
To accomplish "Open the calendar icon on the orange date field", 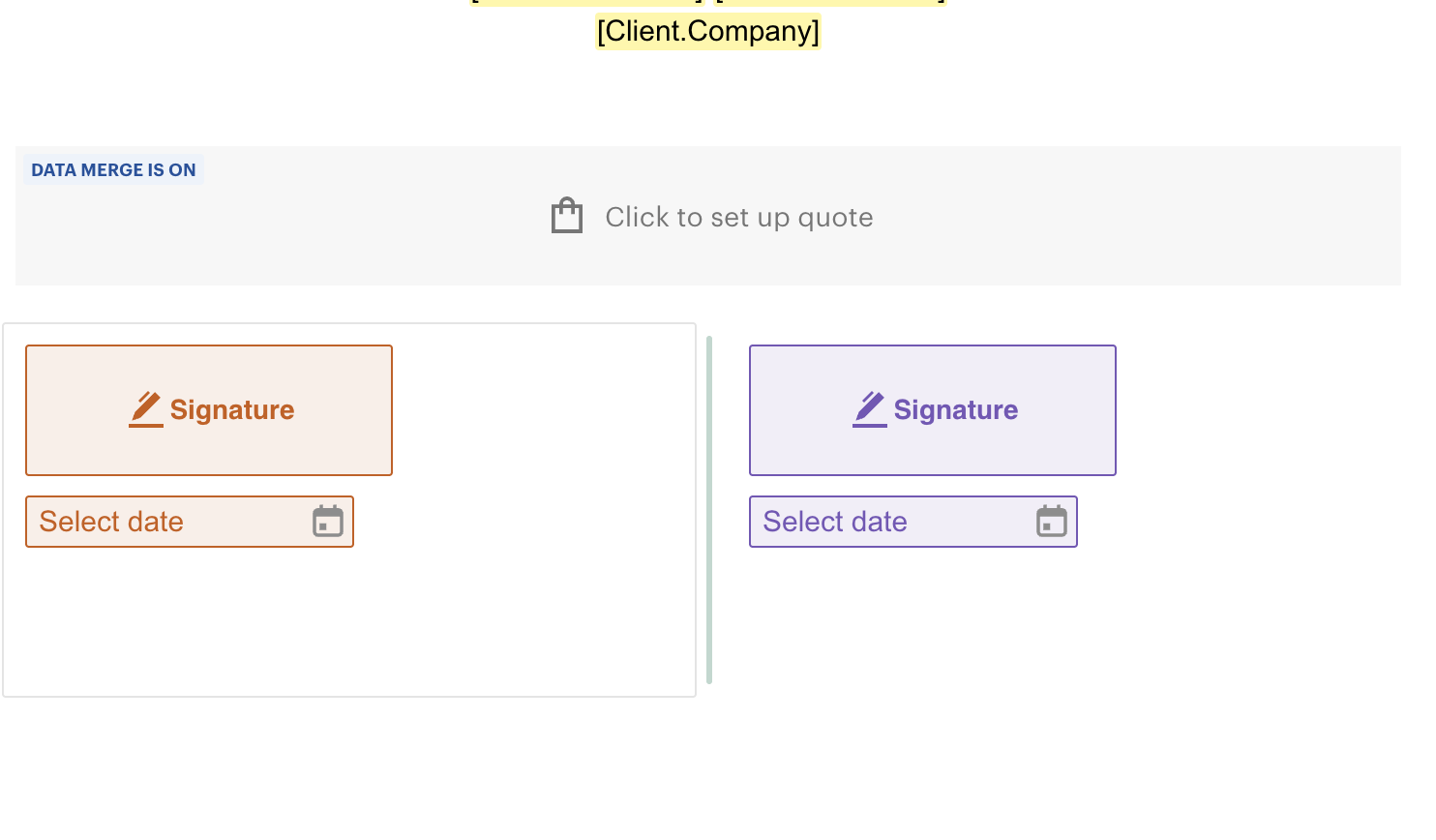I will tap(328, 522).
